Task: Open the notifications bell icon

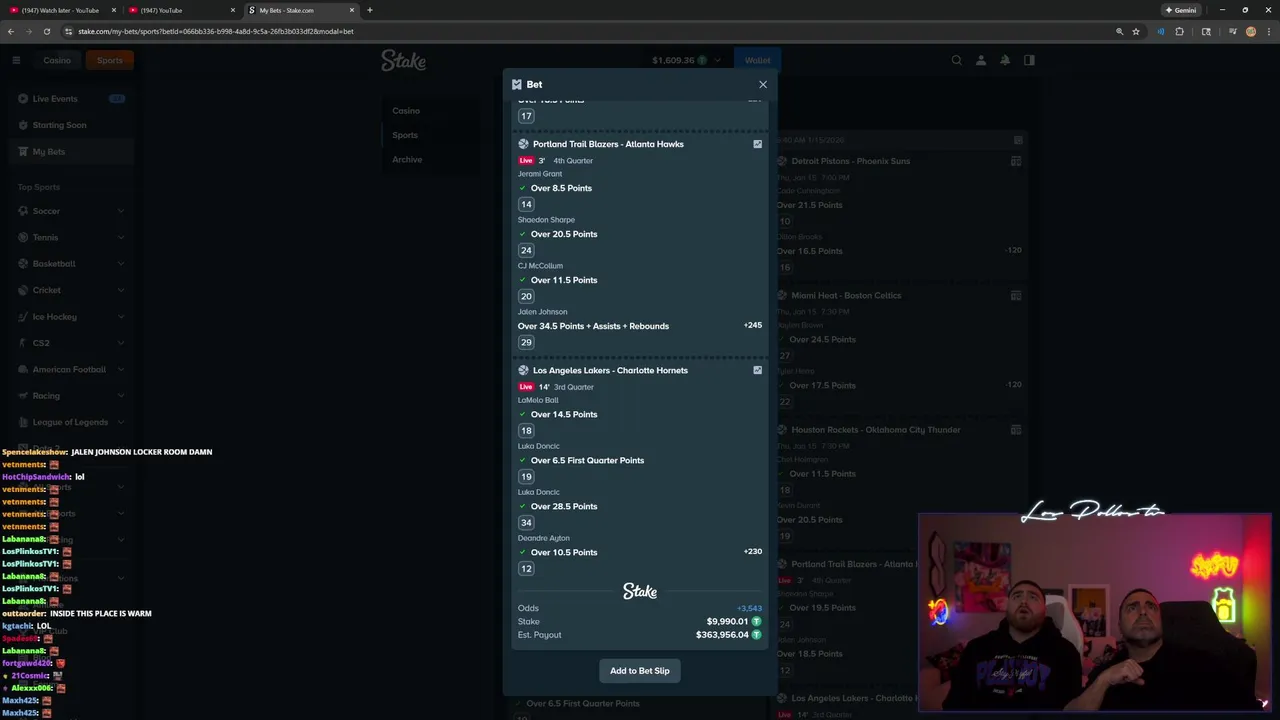Action: point(1005,60)
